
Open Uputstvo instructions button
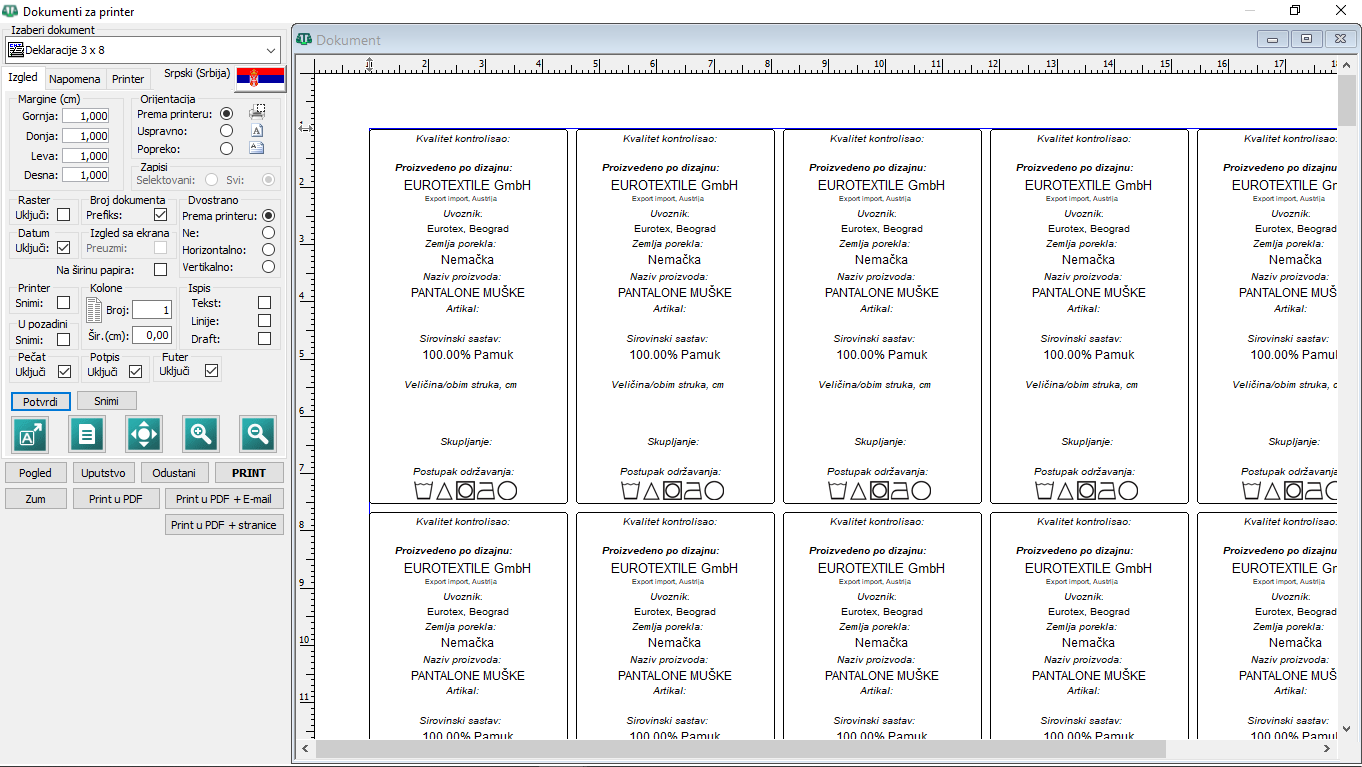(x=104, y=473)
